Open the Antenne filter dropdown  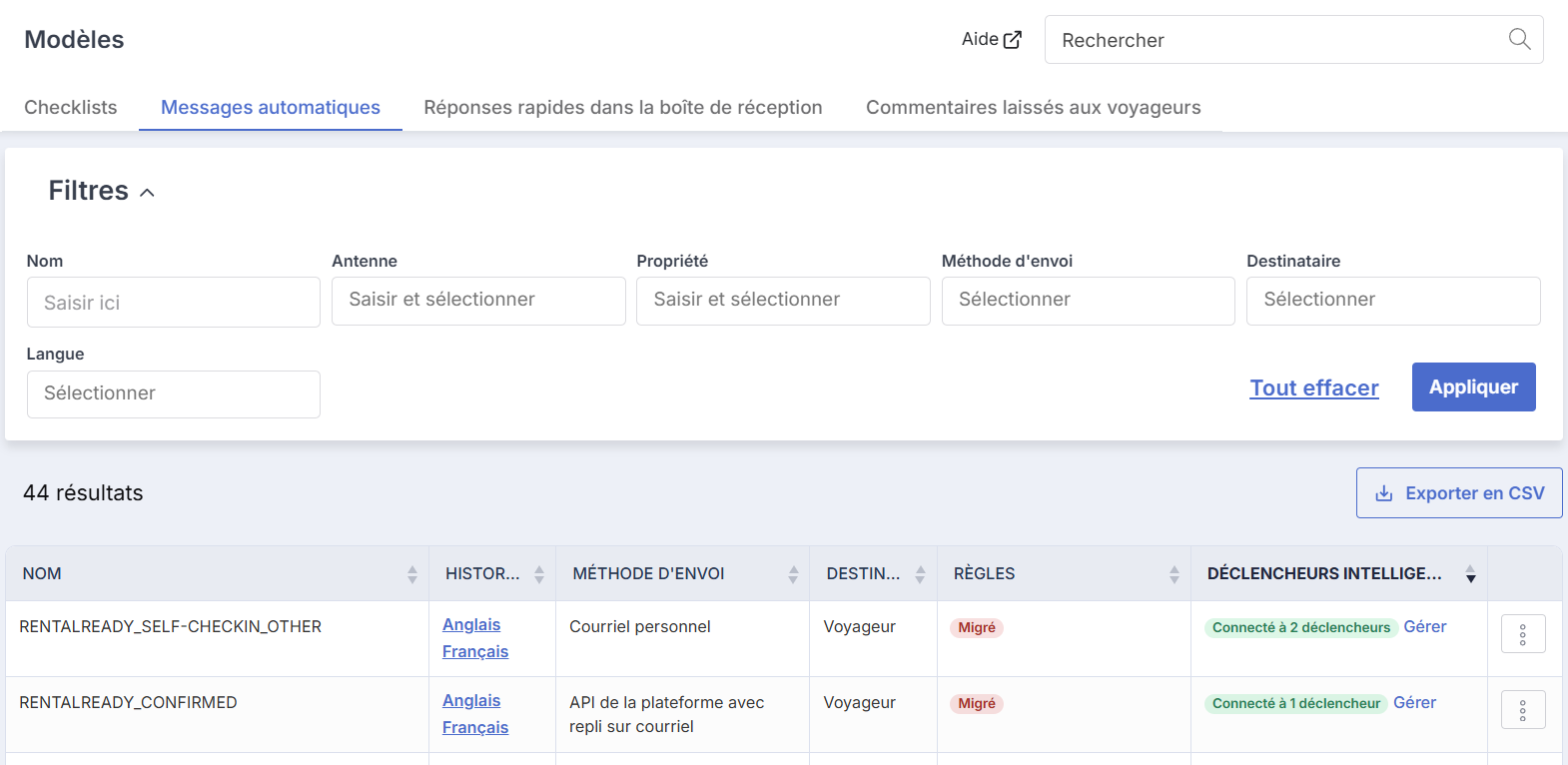pyautogui.click(x=478, y=301)
